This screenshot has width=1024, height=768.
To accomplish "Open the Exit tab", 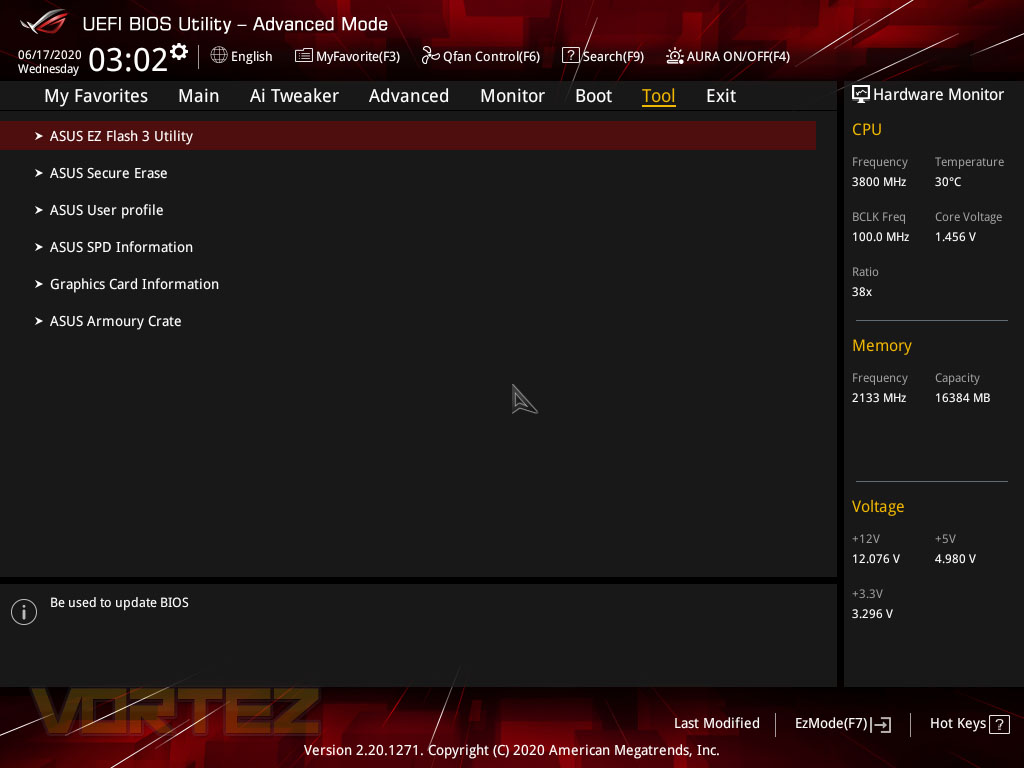I will 721,96.
